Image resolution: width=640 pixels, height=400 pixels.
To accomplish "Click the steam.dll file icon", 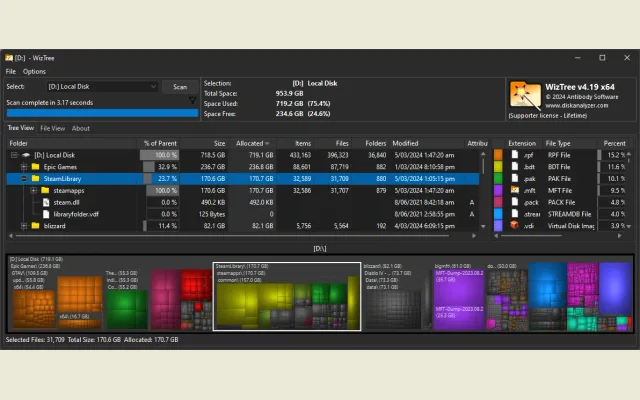I will (x=46, y=202).
